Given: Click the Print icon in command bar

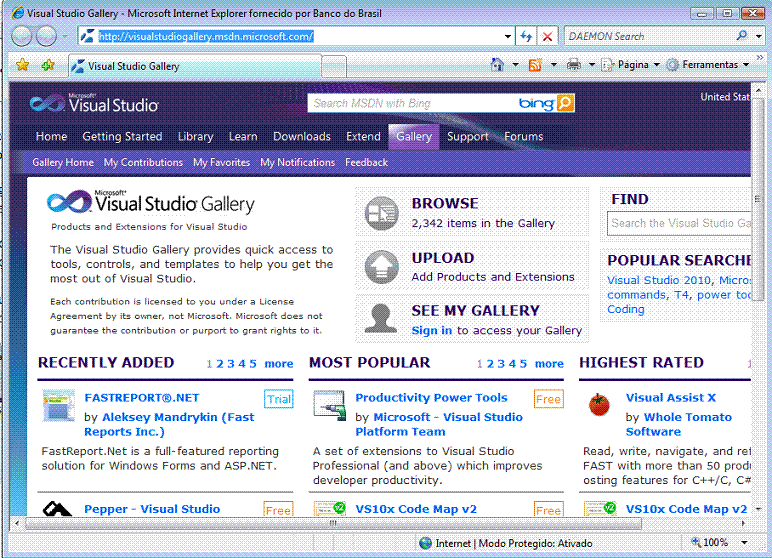Looking at the screenshot, I should point(574,64).
